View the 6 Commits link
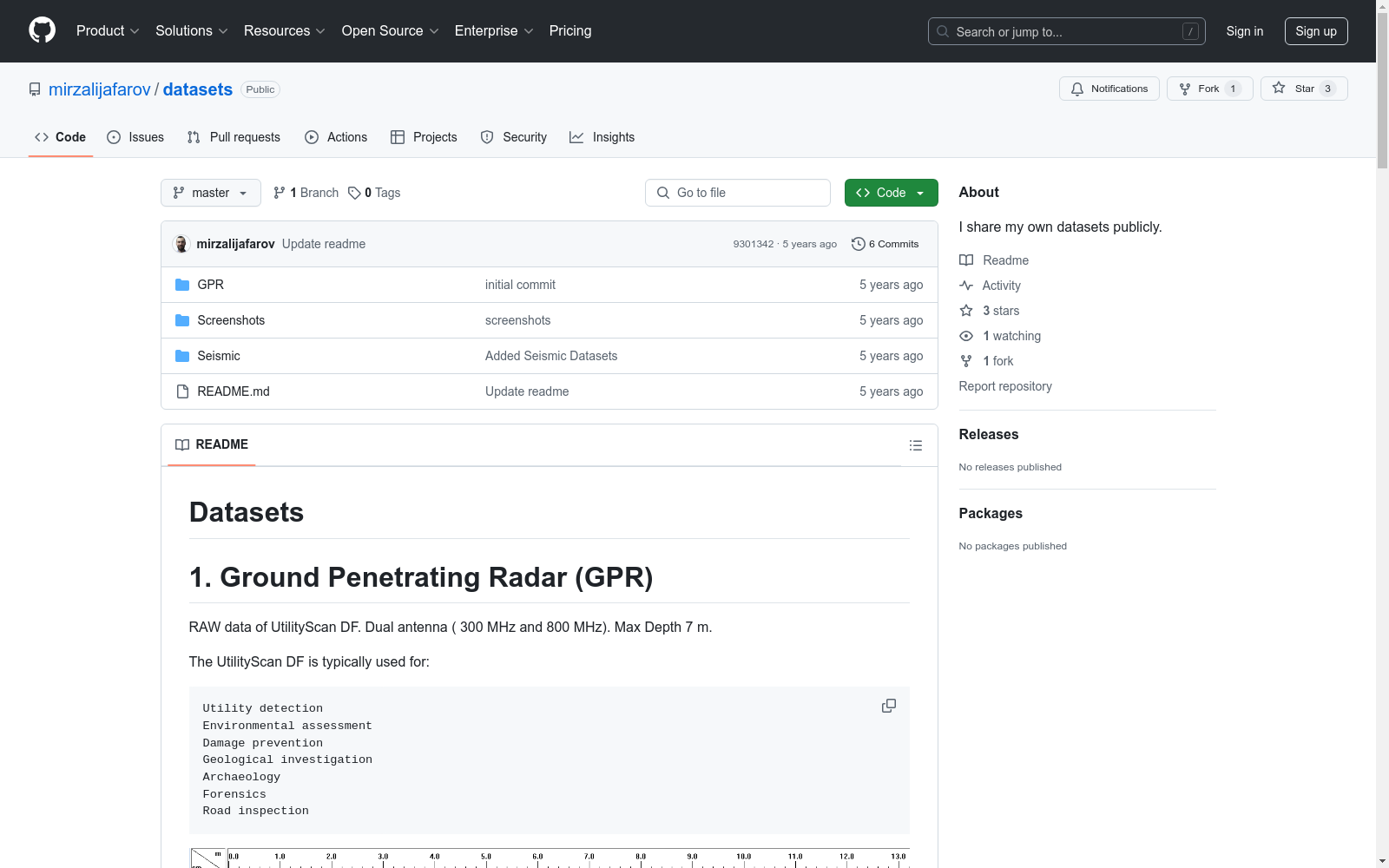 [885, 244]
